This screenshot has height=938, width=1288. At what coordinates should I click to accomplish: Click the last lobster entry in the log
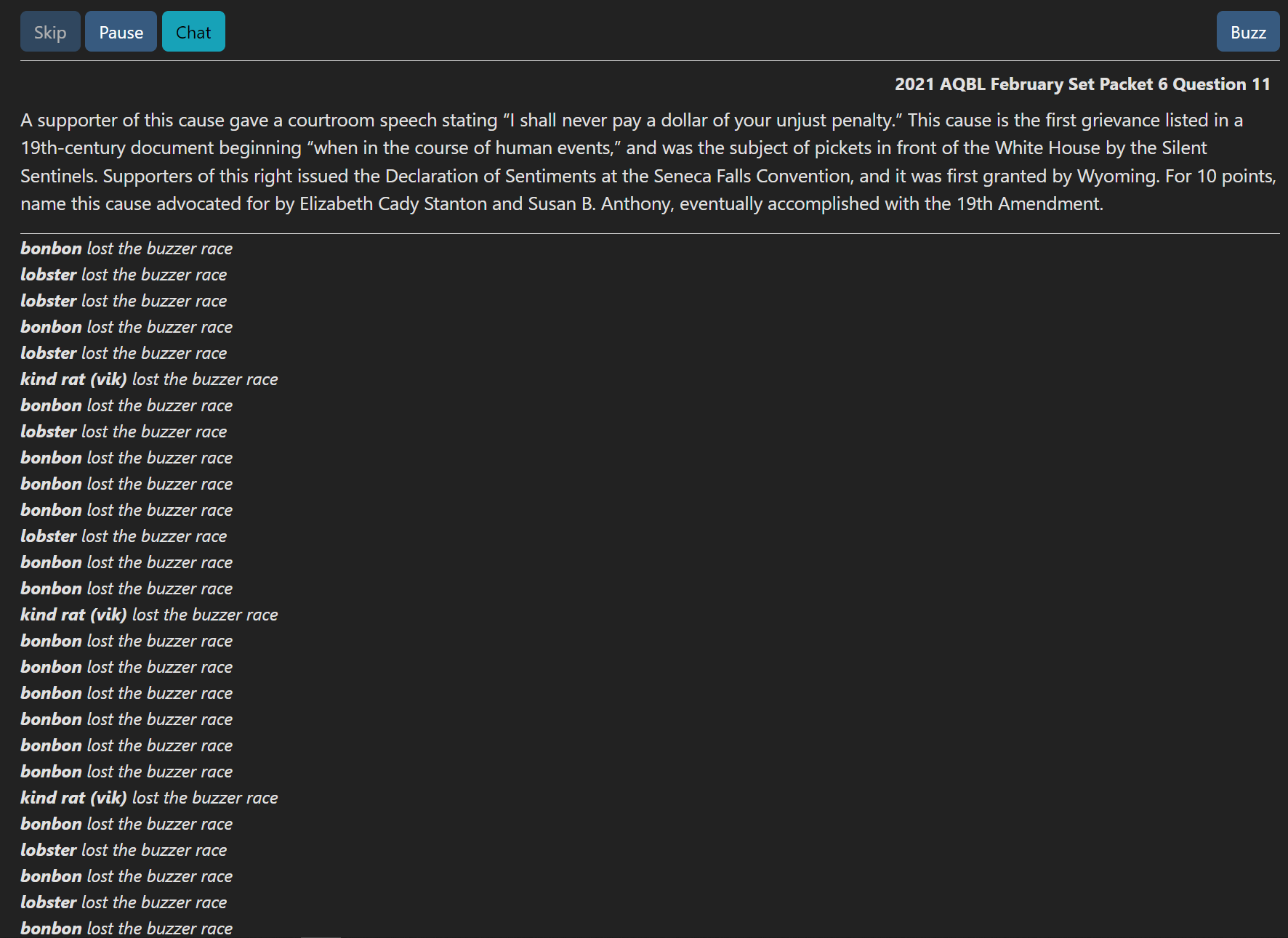[x=124, y=902]
